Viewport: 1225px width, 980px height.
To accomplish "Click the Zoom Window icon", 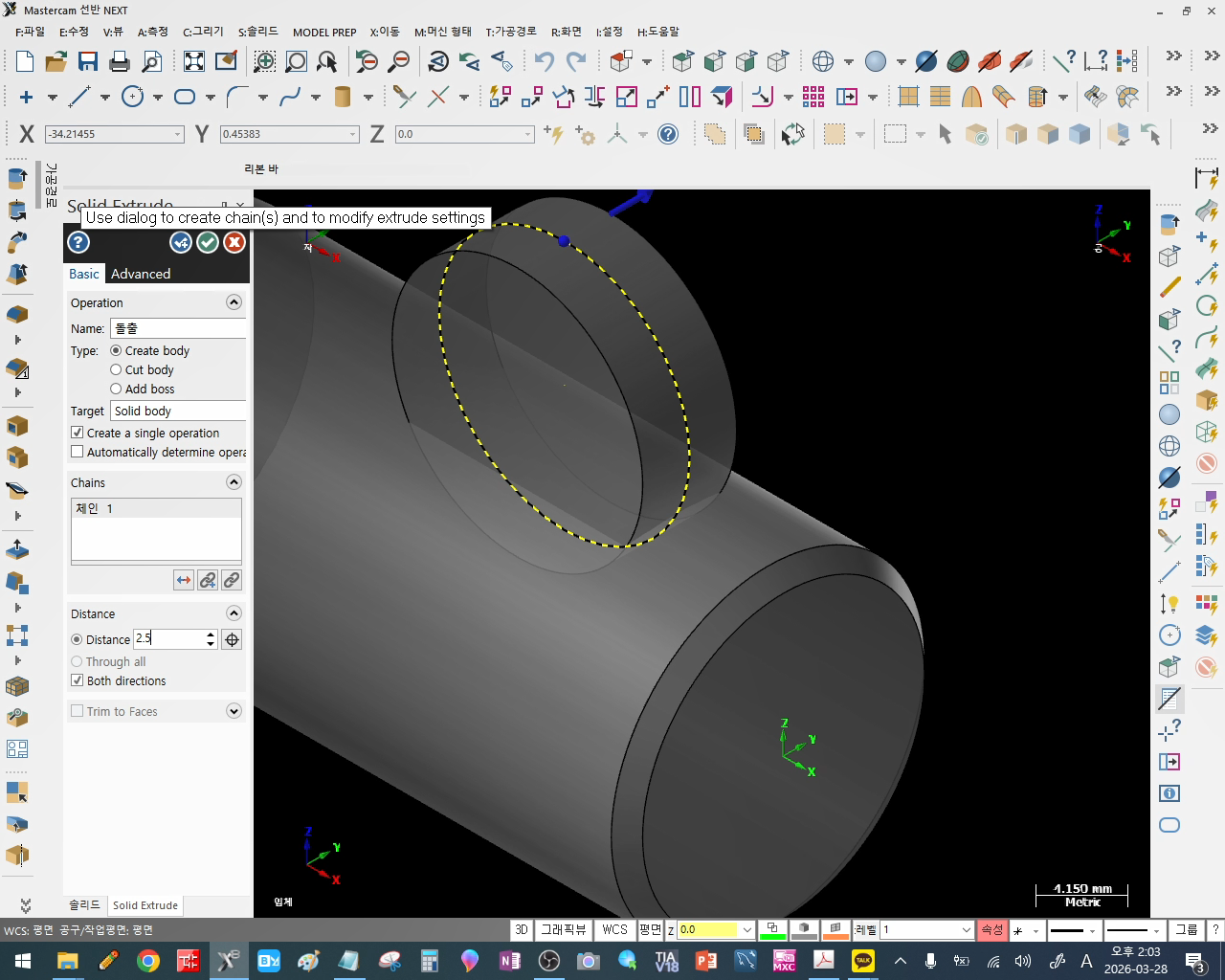I will pos(264,62).
